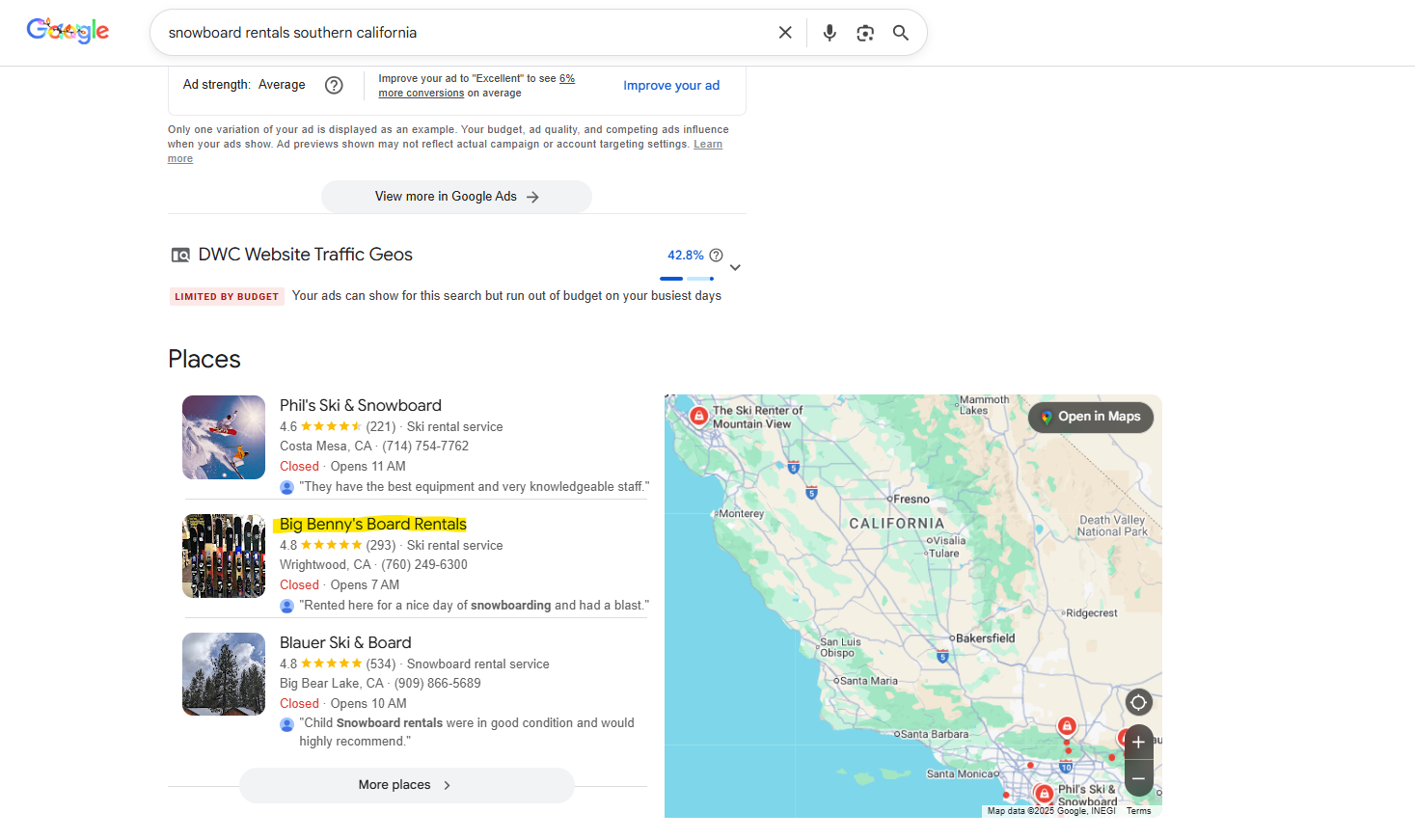The height and width of the screenshot is (840, 1415).
Task: Start voice search with microphone icon
Action: [829, 33]
